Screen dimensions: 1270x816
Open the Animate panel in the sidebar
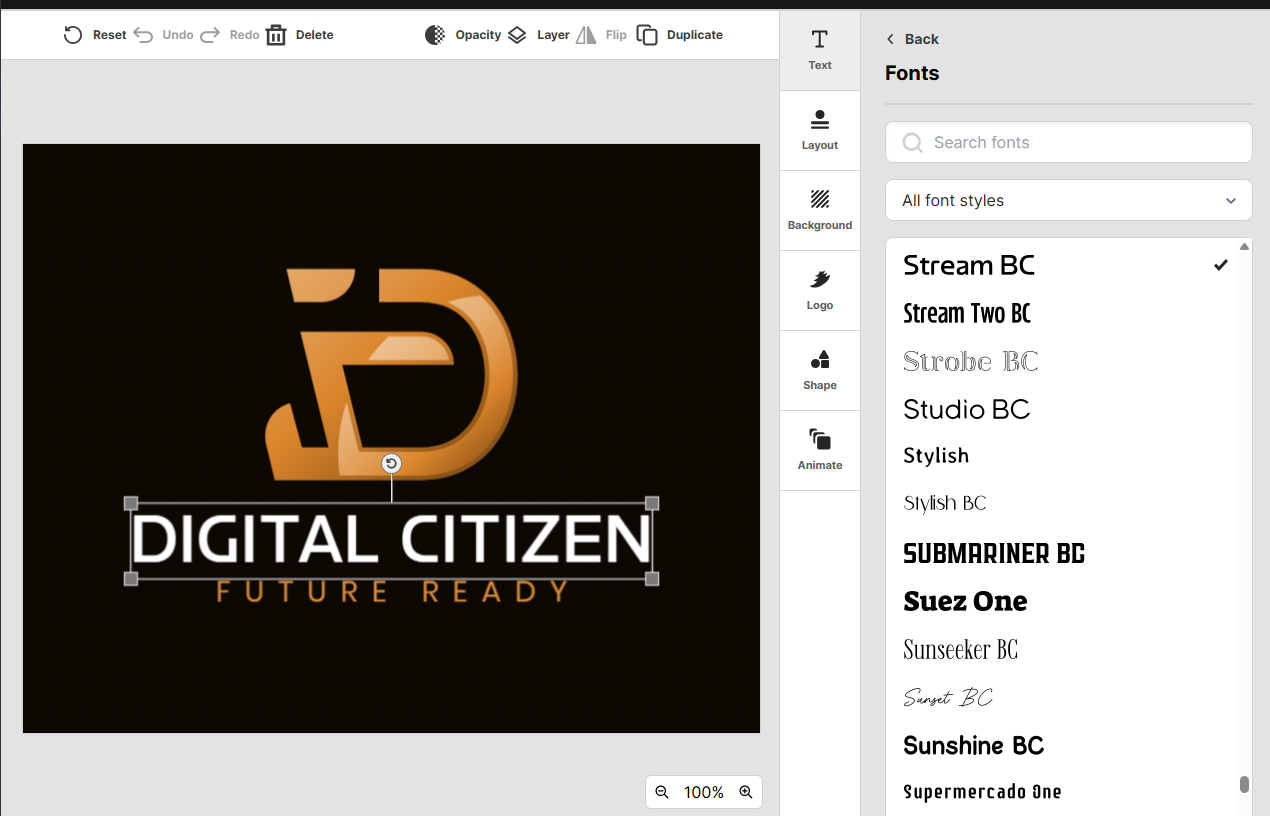tap(820, 450)
